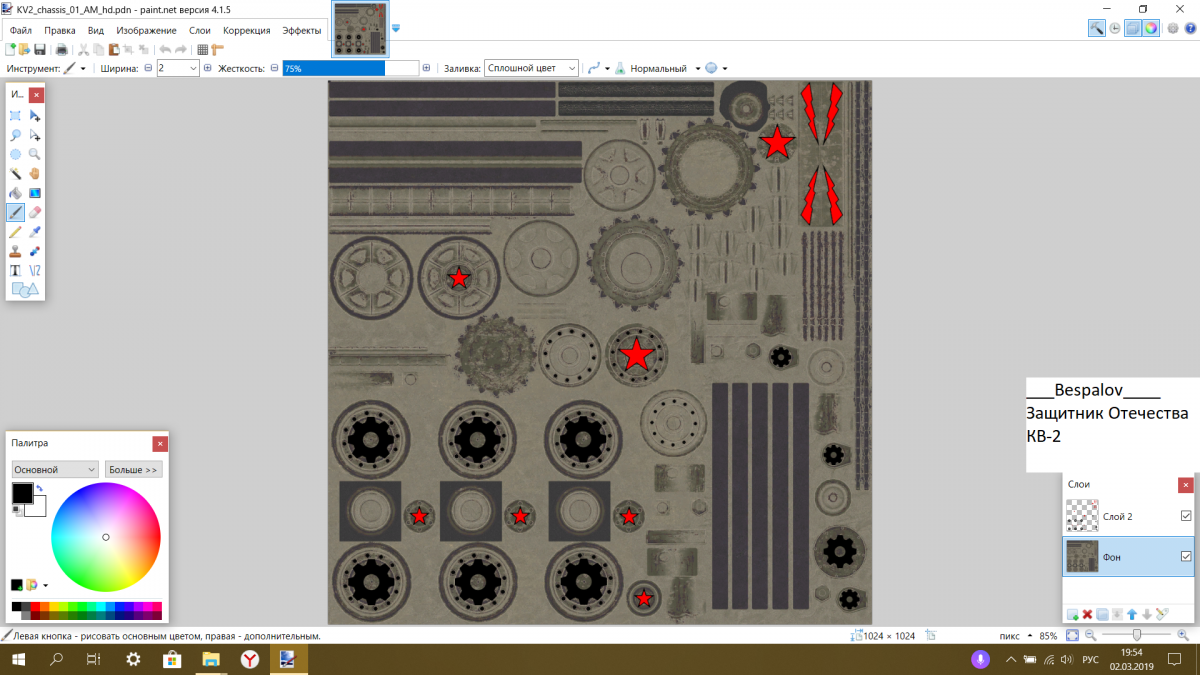Select the Color Picker eyedropper tool

(35, 232)
